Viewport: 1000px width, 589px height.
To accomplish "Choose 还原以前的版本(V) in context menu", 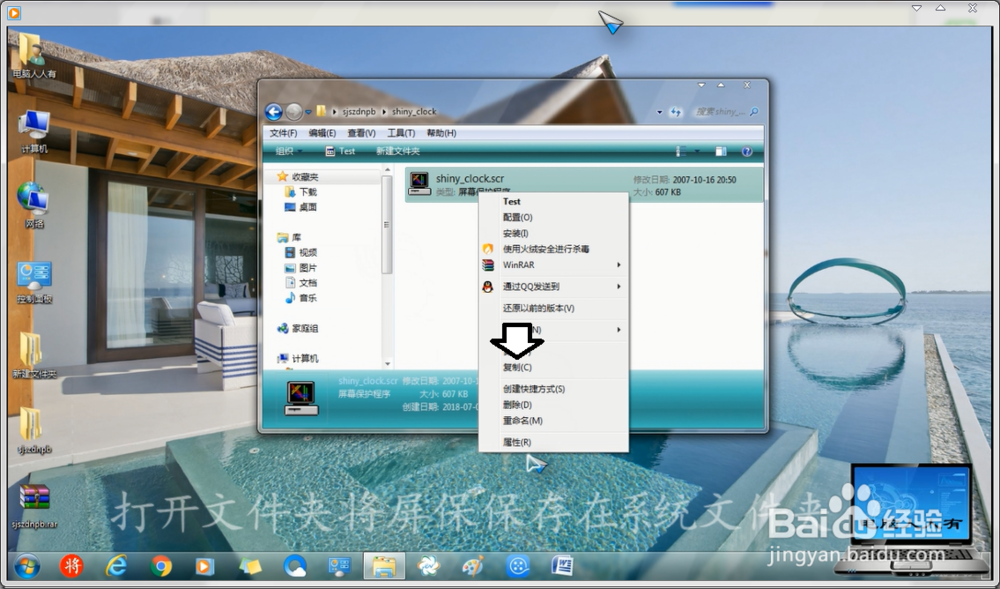I will pyautogui.click(x=554, y=308).
